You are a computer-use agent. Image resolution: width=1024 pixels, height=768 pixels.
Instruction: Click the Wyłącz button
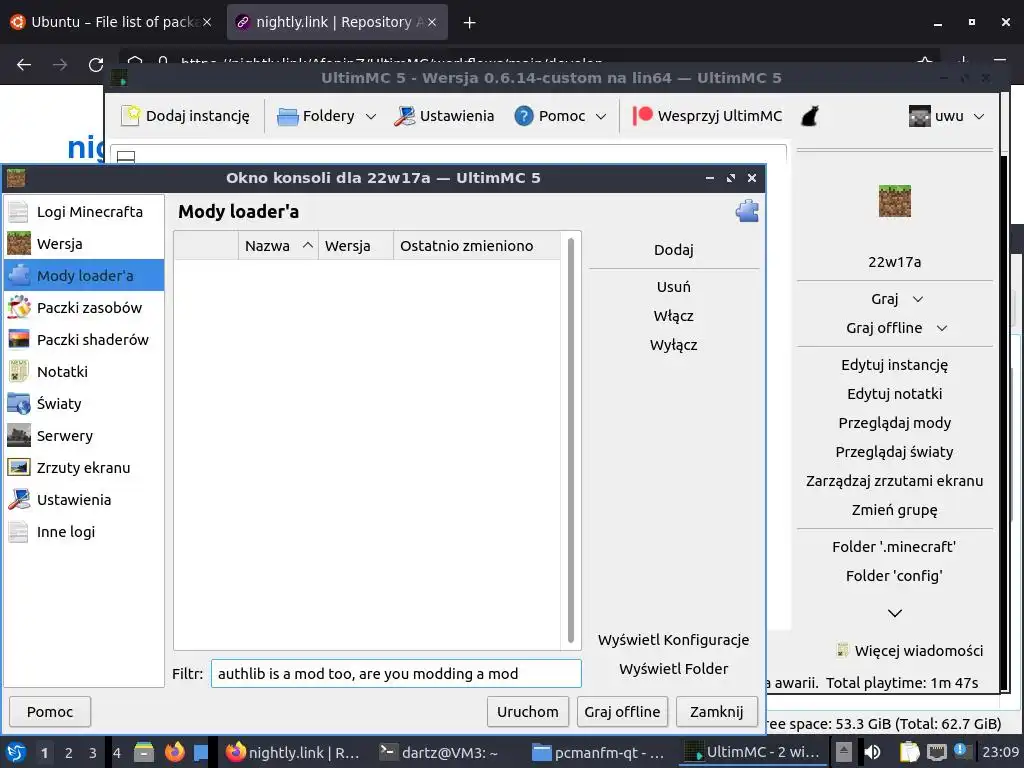673,345
